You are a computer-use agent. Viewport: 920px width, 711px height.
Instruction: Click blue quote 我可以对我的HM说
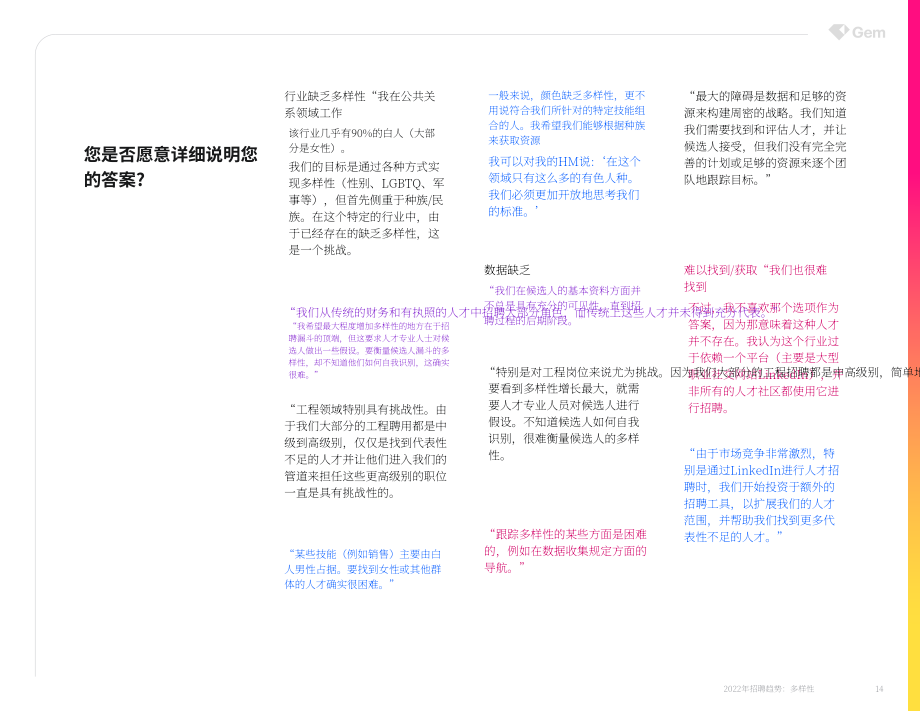(564, 187)
